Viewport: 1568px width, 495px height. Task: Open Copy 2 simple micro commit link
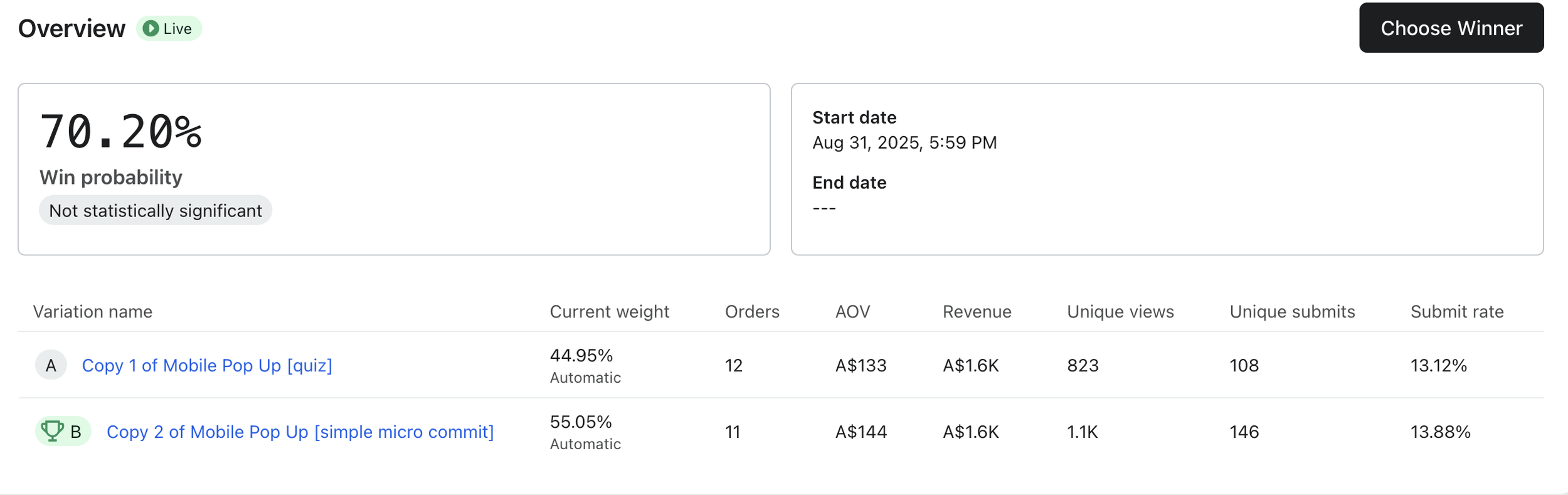[300, 432]
